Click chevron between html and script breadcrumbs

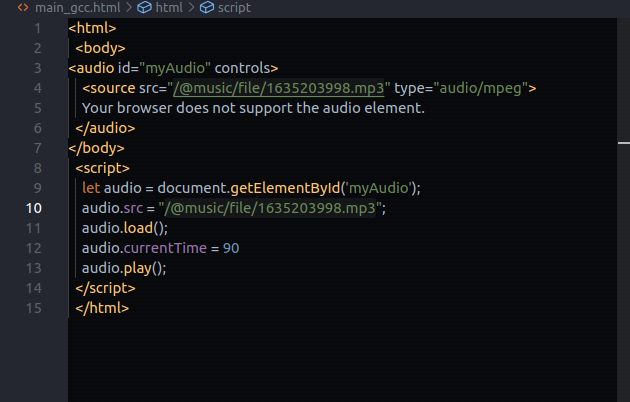pos(191,8)
